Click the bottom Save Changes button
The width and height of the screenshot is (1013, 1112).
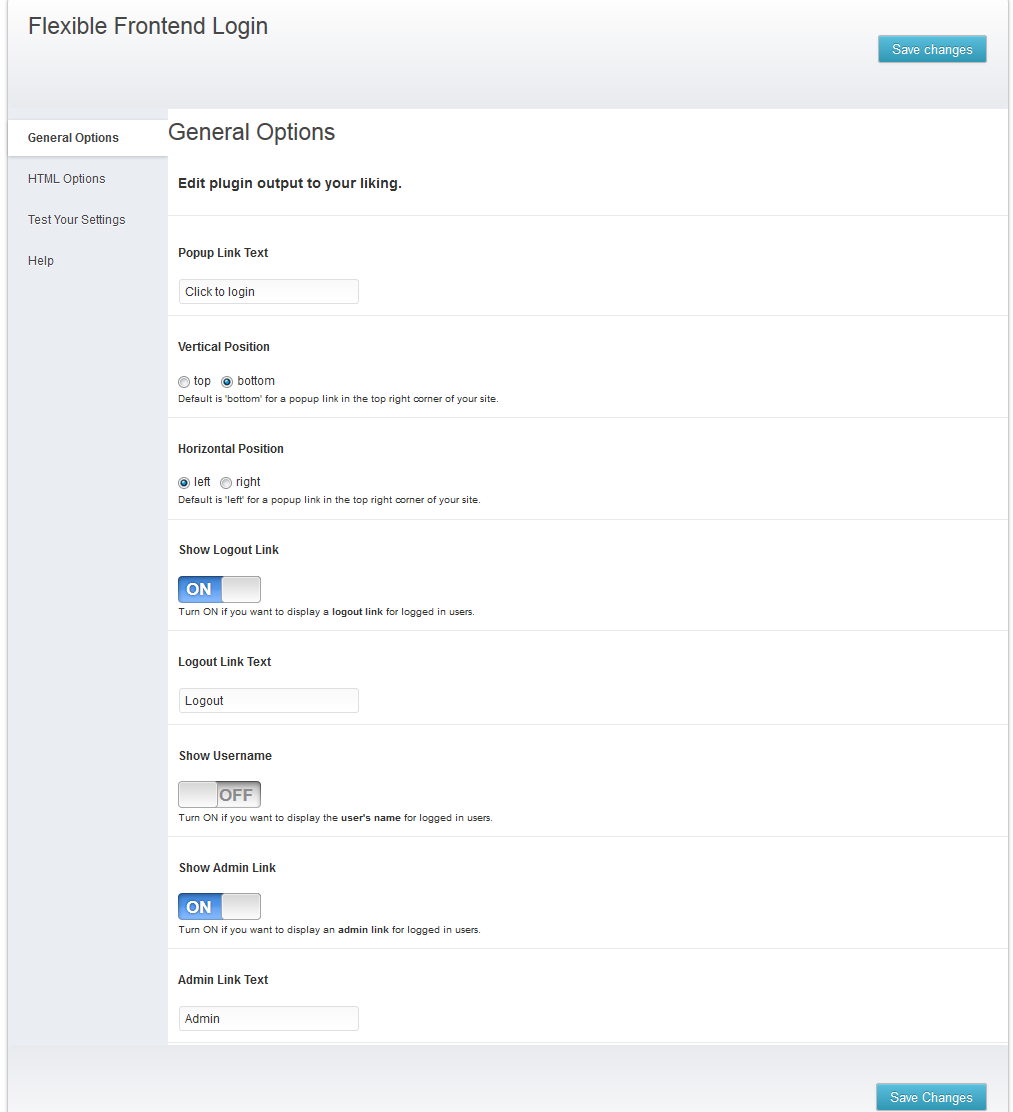pos(931,1096)
